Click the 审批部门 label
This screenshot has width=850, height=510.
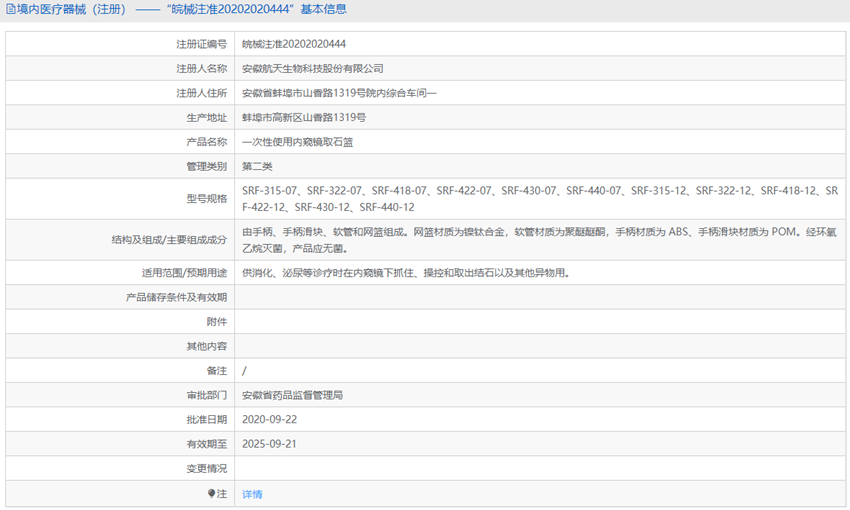pos(207,395)
